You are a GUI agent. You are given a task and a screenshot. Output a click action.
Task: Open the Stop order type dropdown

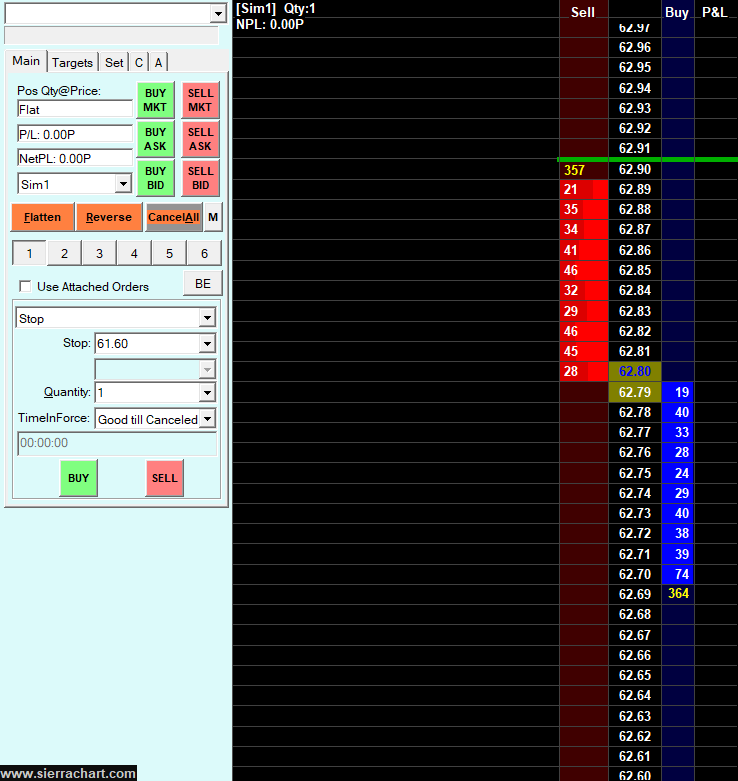(x=207, y=318)
